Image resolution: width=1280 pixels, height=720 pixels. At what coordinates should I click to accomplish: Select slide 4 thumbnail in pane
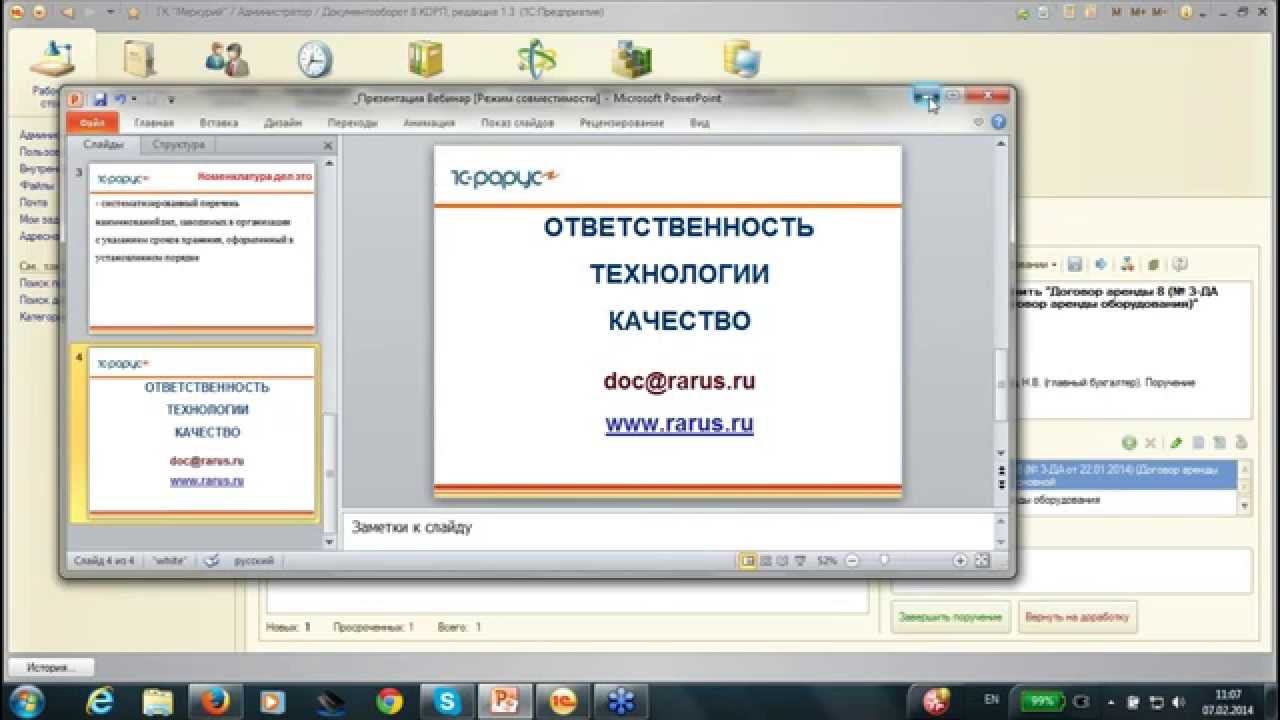[202, 431]
